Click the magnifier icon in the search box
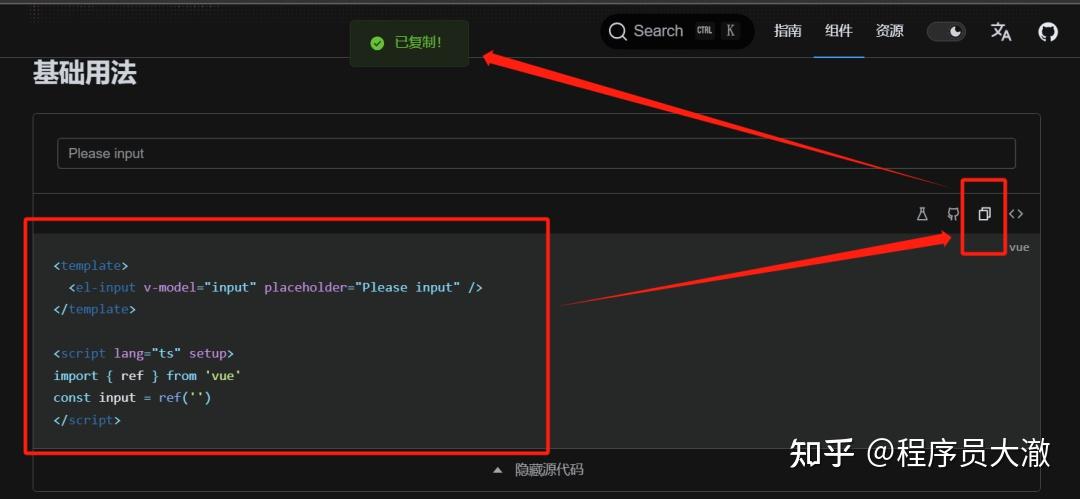Viewport: 1080px width, 499px height. point(618,32)
